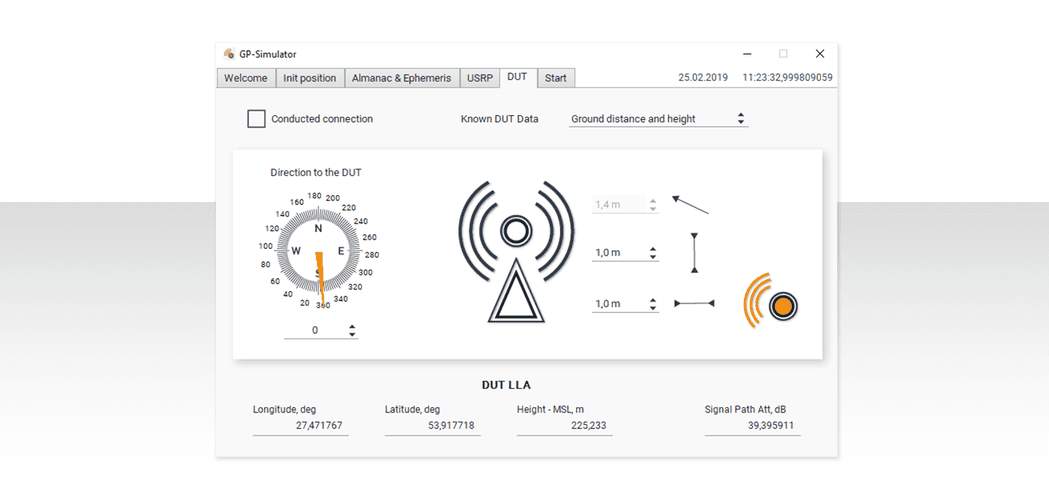Click the horizontal ground distance arrow icon

click(694, 303)
